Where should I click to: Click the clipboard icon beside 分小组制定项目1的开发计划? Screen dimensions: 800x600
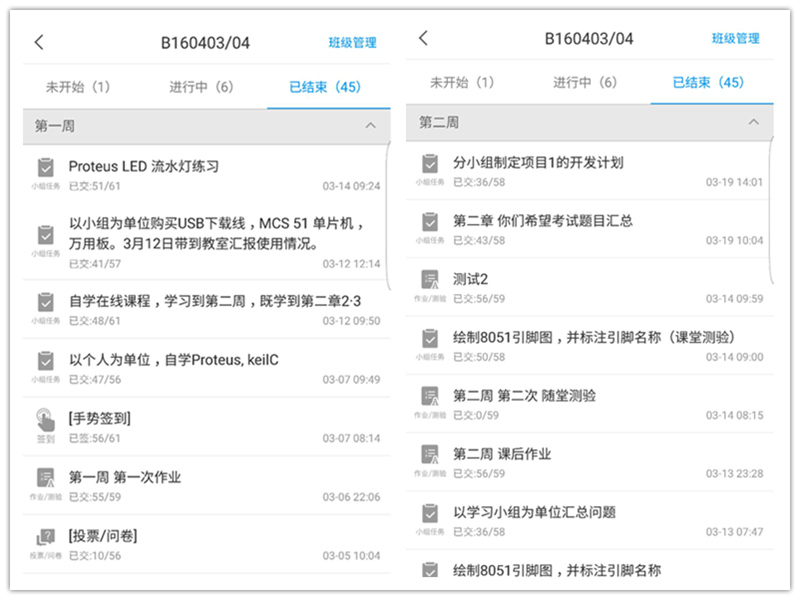click(429, 163)
